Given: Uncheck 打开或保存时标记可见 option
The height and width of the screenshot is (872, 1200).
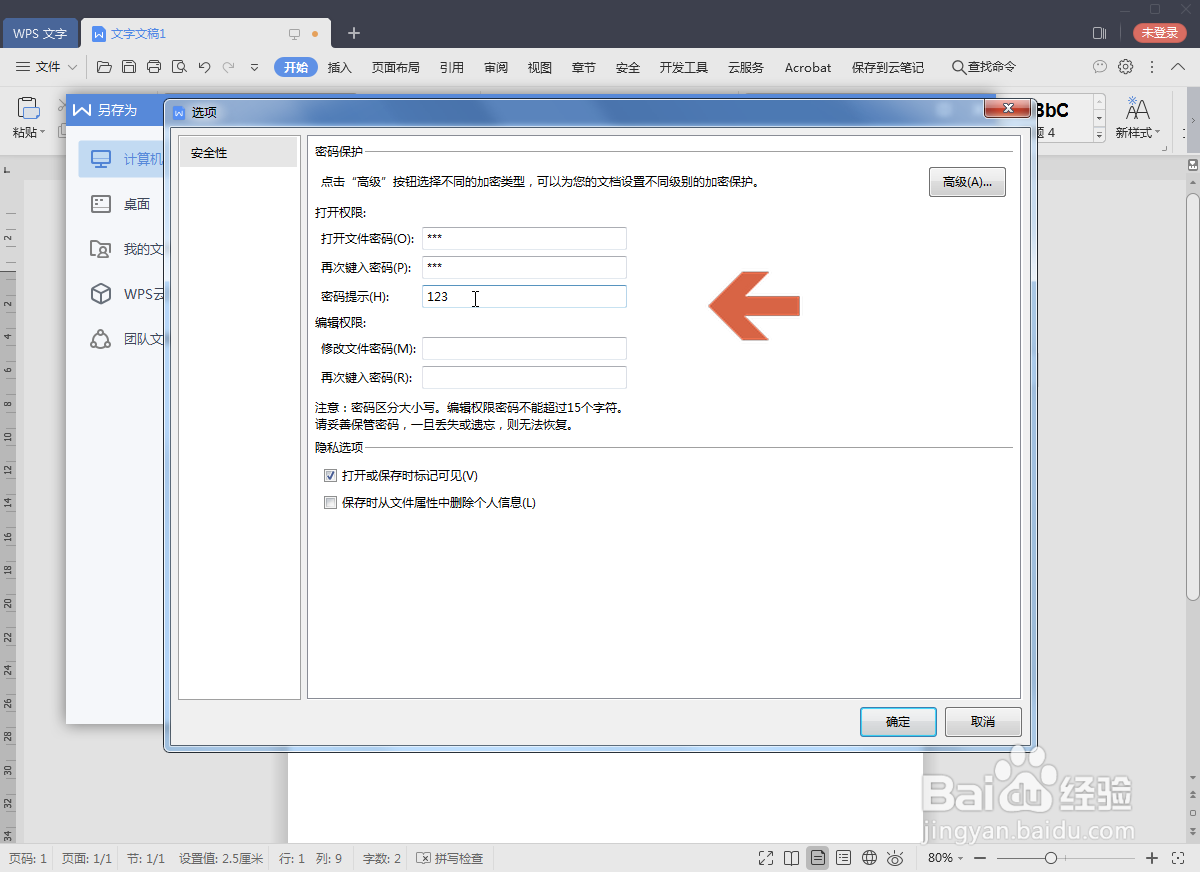Looking at the screenshot, I should 330,475.
